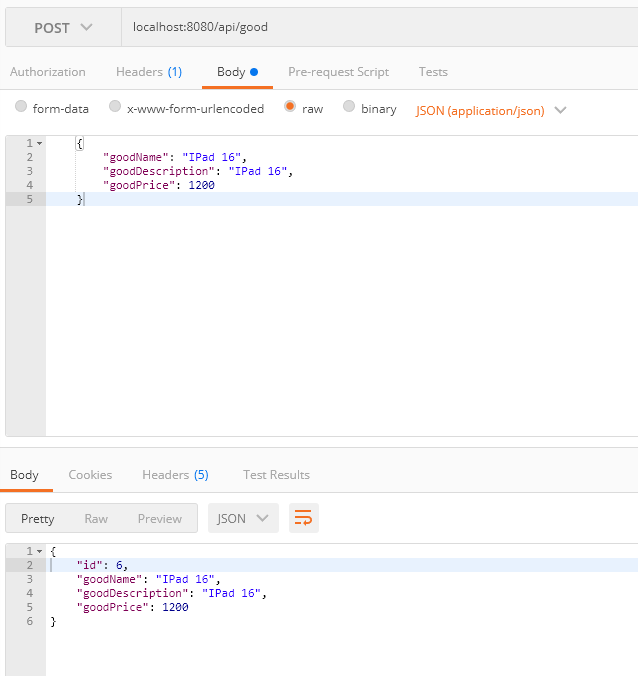The image size is (638, 676).
Task: Open the Pre-request Script tab
Action: pyautogui.click(x=338, y=72)
